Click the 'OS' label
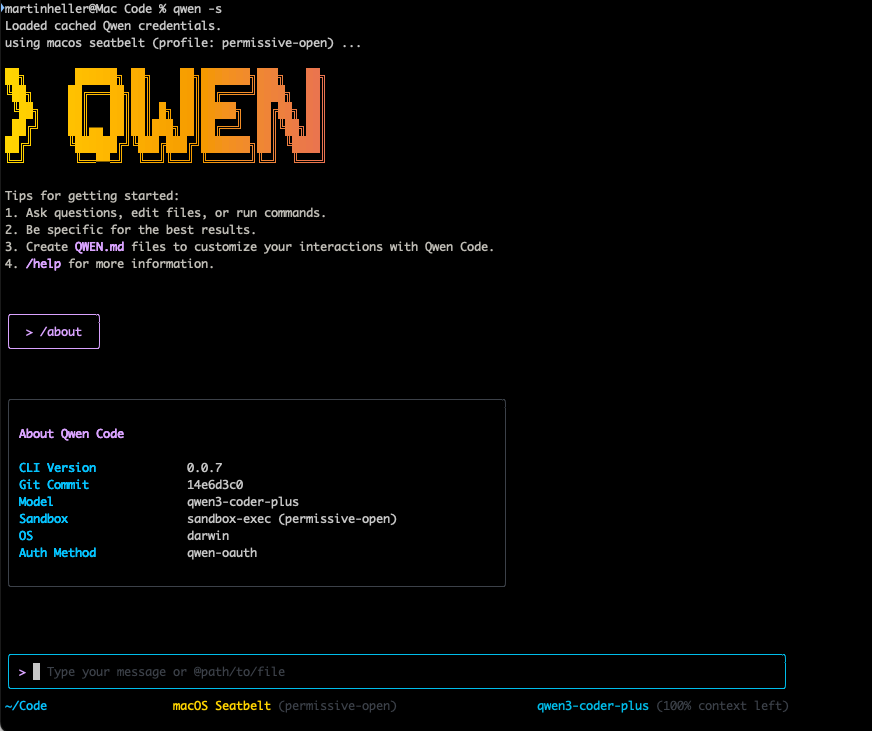The image size is (872, 731). [26, 536]
